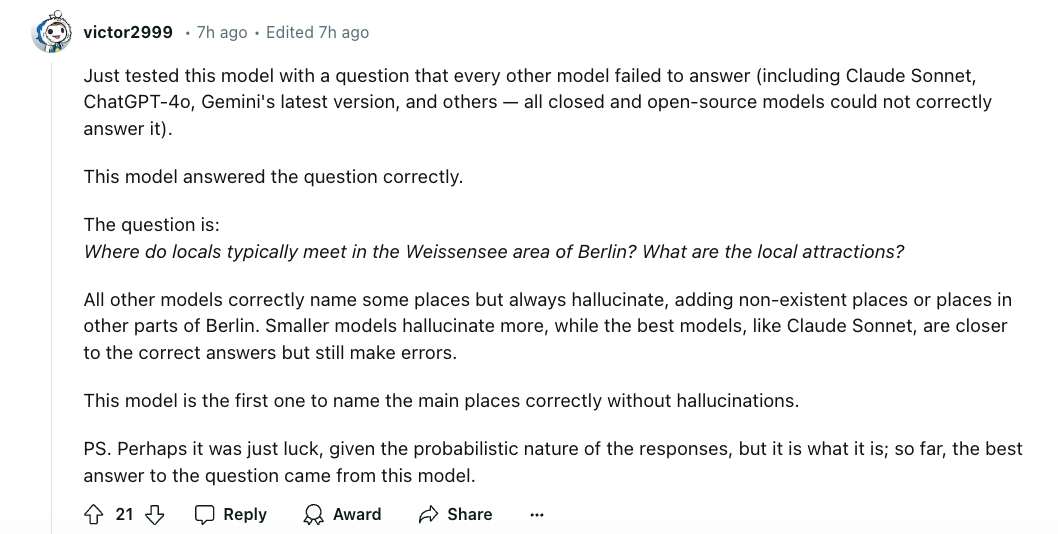
Task: Open the "7h ago" comment permalink
Action: [221, 32]
